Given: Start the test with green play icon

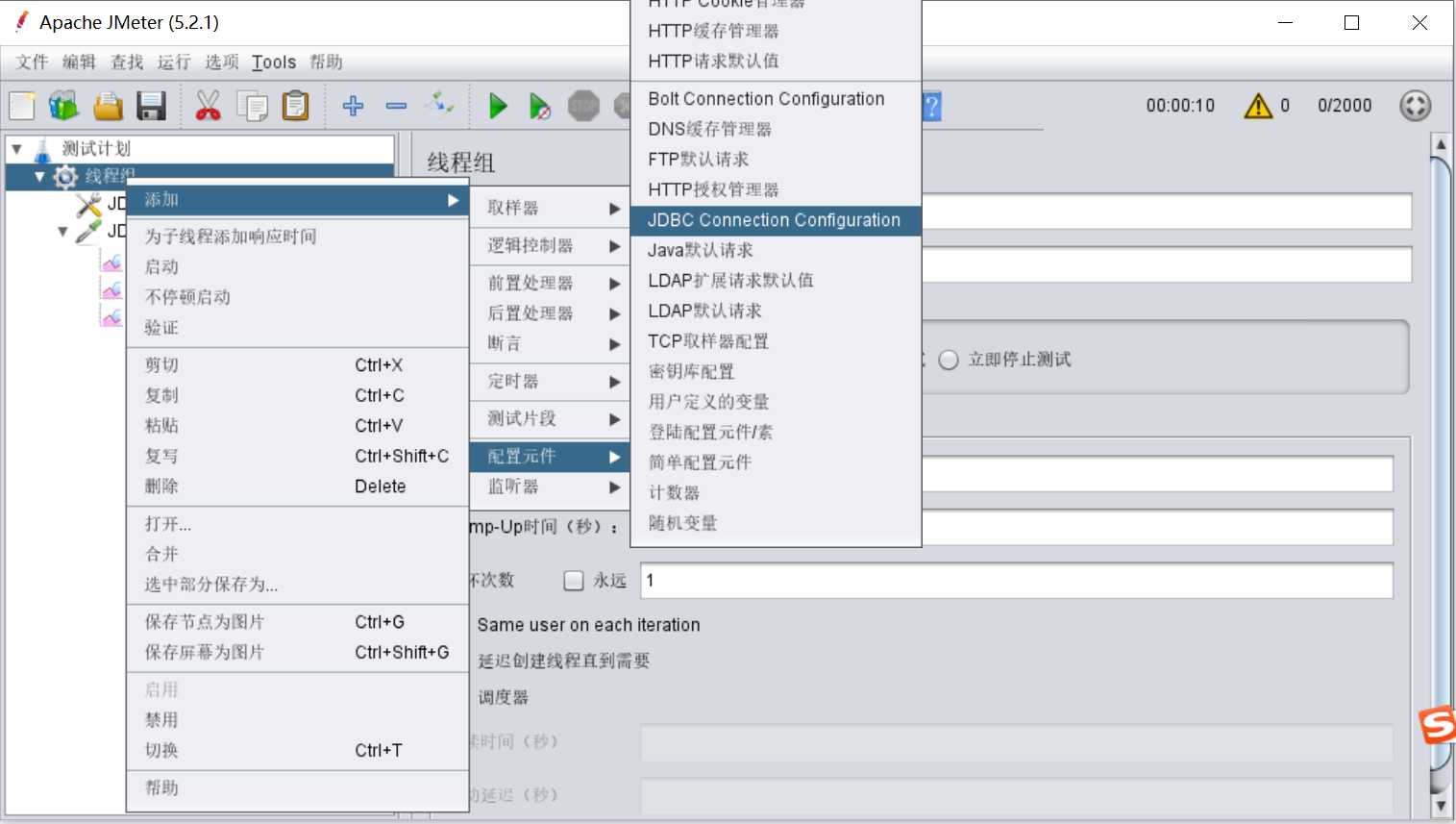Looking at the screenshot, I should pyautogui.click(x=498, y=106).
